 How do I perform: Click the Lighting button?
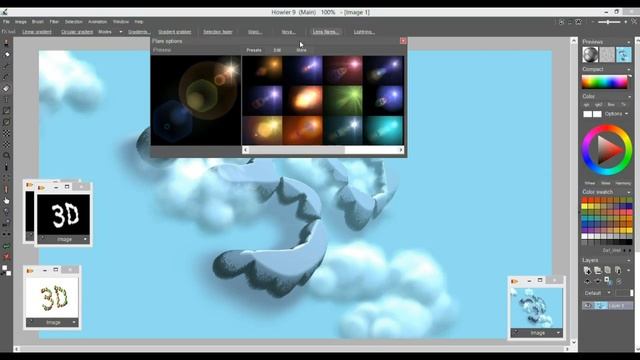coord(364,32)
